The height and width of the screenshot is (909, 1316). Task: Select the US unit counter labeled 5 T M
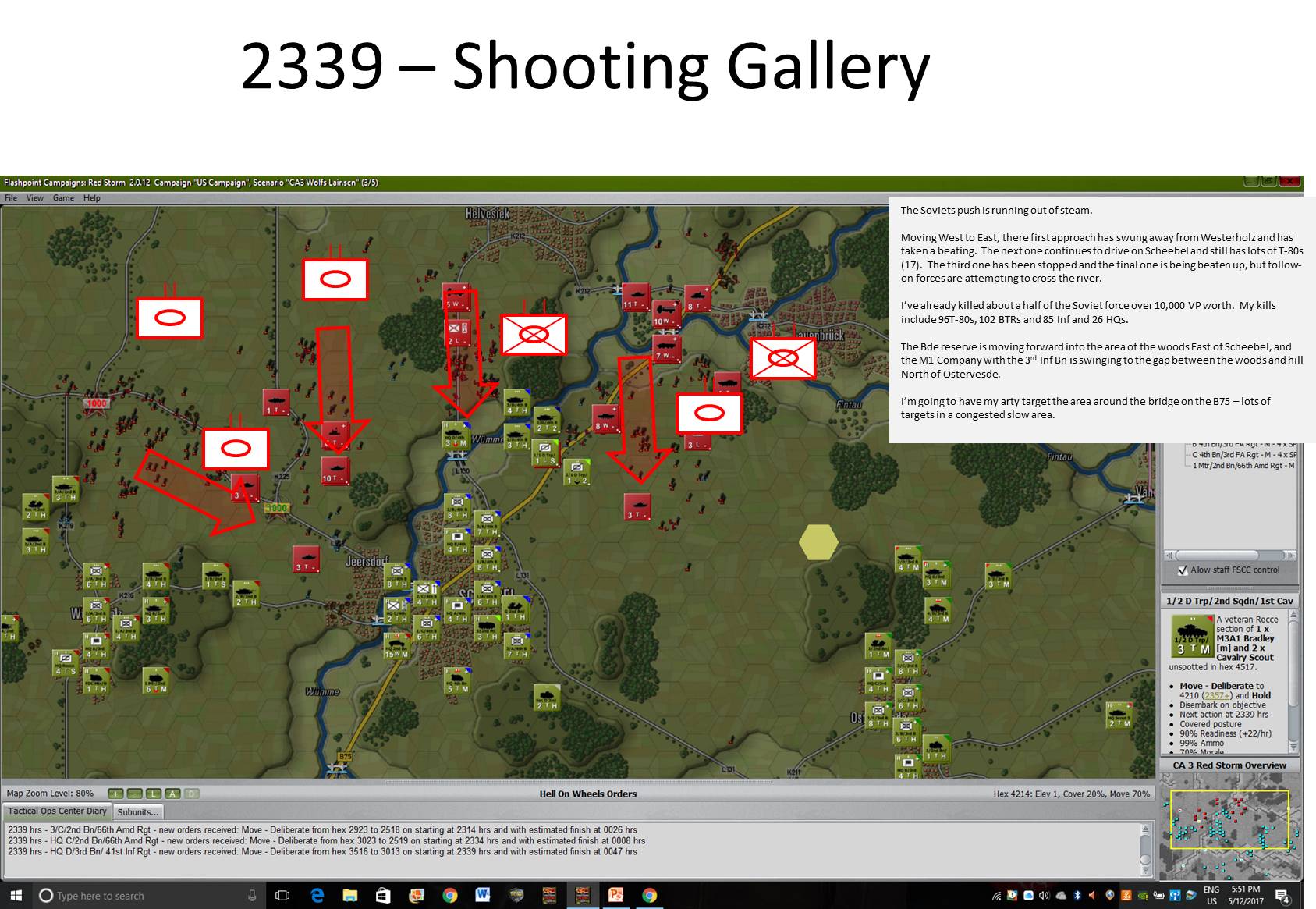tap(457, 680)
